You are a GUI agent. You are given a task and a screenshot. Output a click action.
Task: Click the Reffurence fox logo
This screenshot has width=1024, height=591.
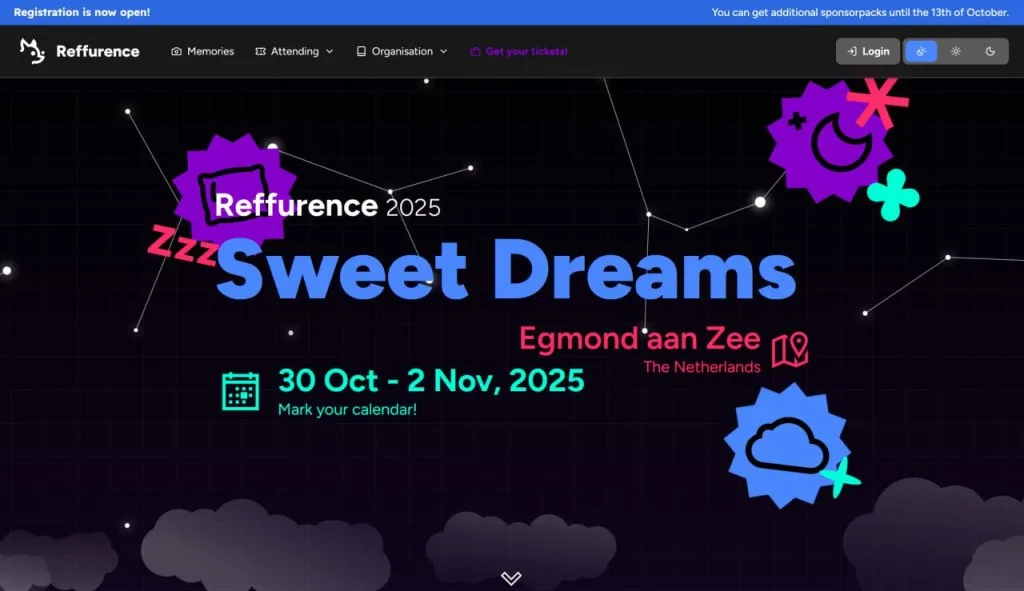point(31,50)
